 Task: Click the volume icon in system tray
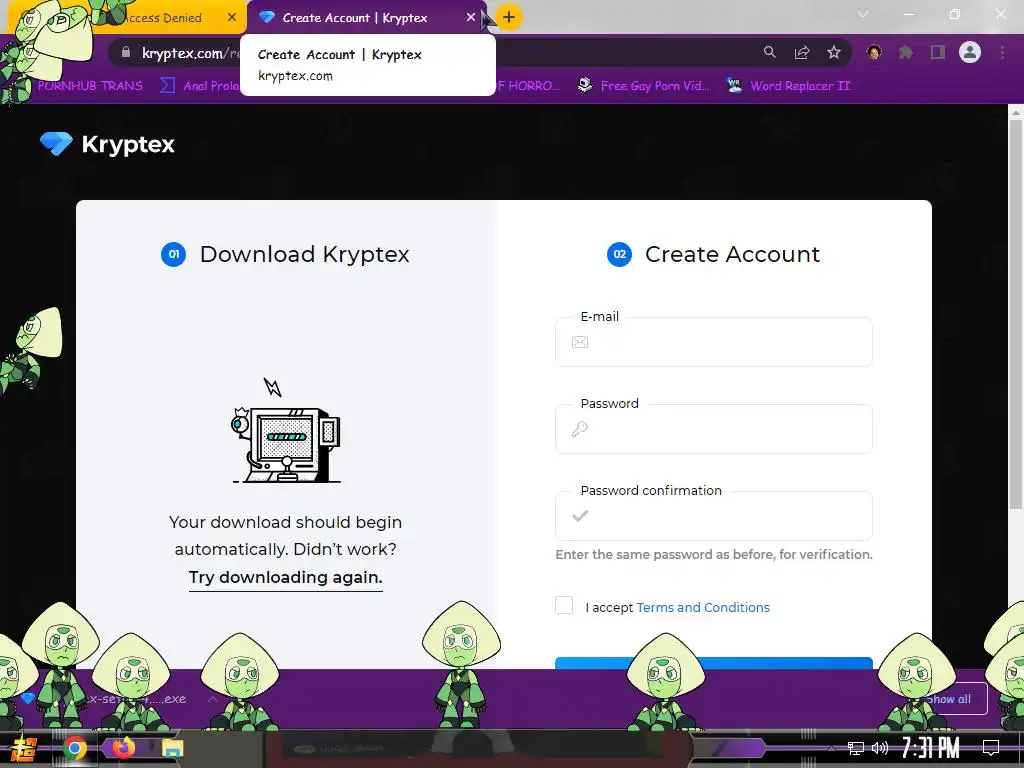tap(880, 748)
